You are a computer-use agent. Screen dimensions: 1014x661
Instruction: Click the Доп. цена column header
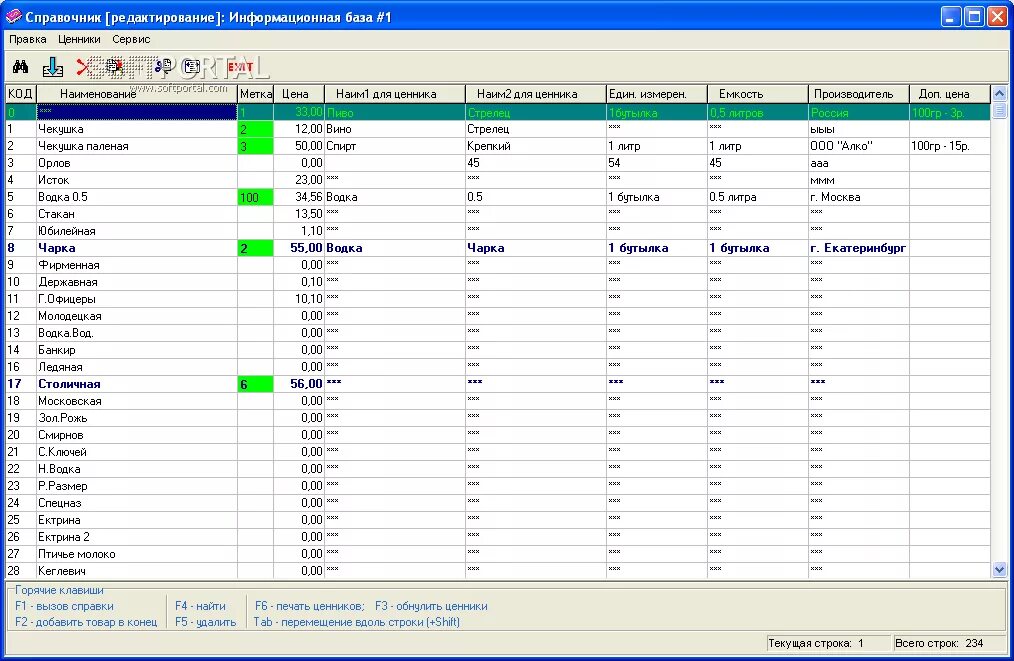pos(949,94)
